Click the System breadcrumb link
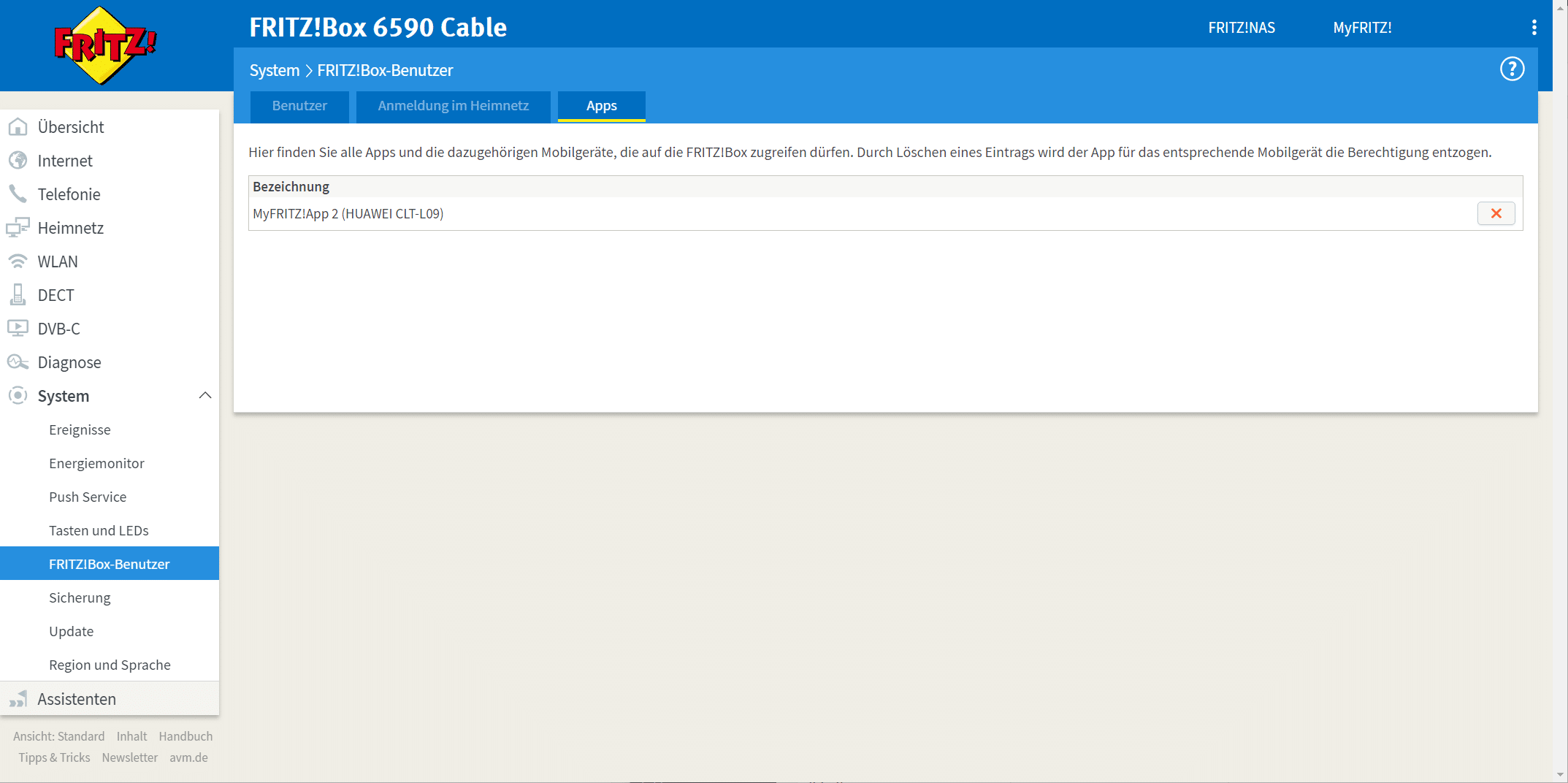Image resolution: width=1568 pixels, height=783 pixels. coord(275,70)
